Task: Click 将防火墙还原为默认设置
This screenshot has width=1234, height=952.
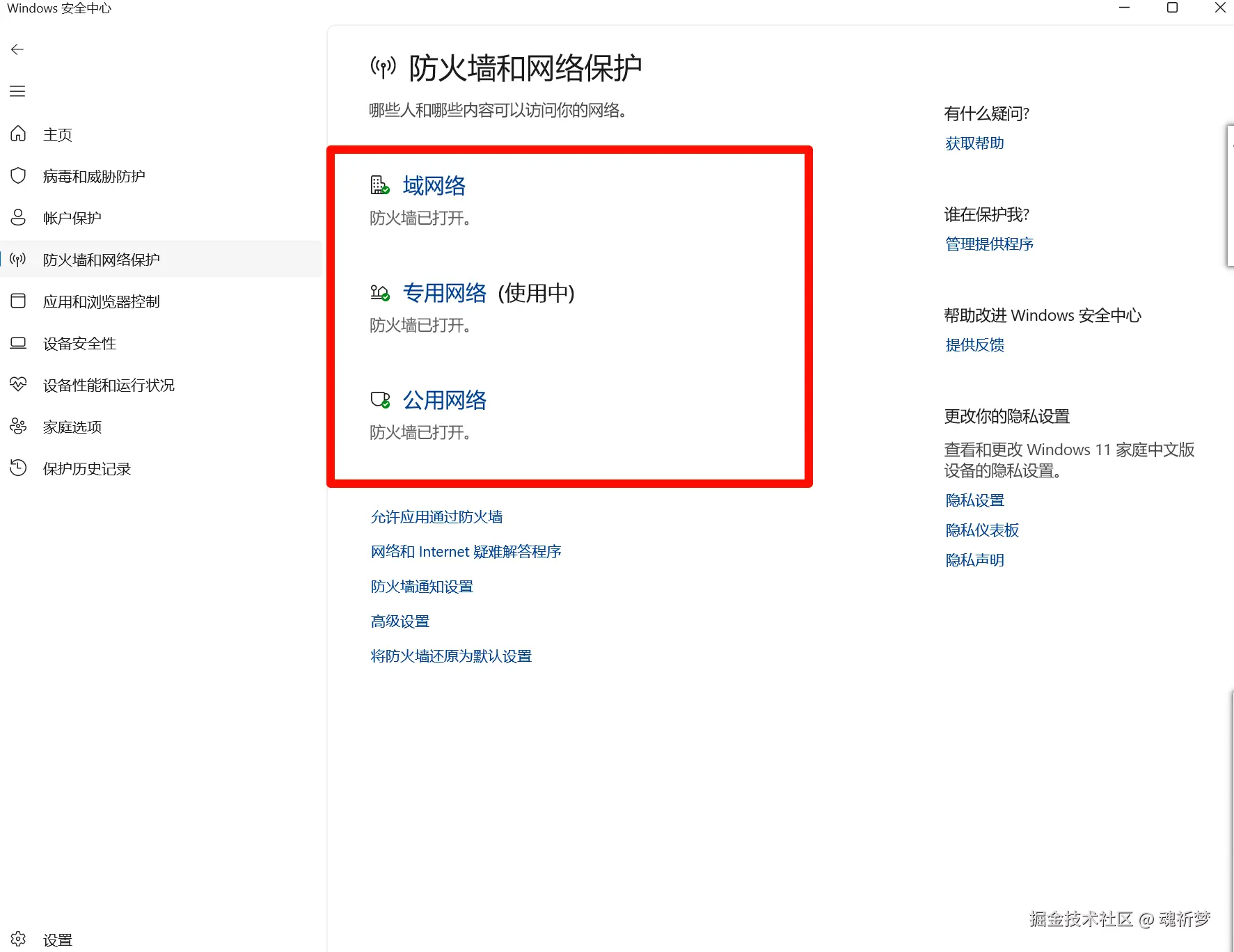Action: 451,656
